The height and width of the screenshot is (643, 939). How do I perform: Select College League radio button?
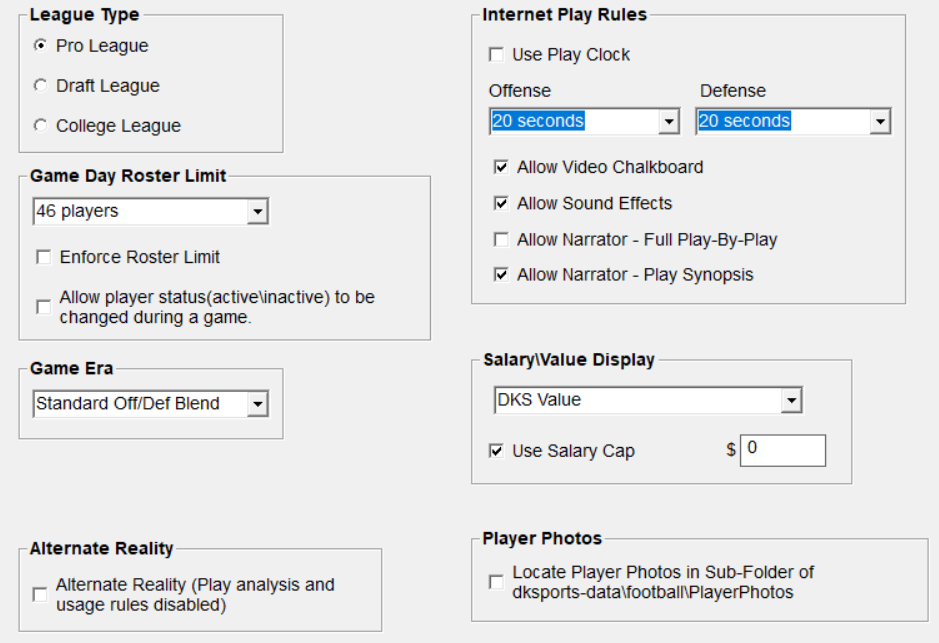[x=40, y=126]
